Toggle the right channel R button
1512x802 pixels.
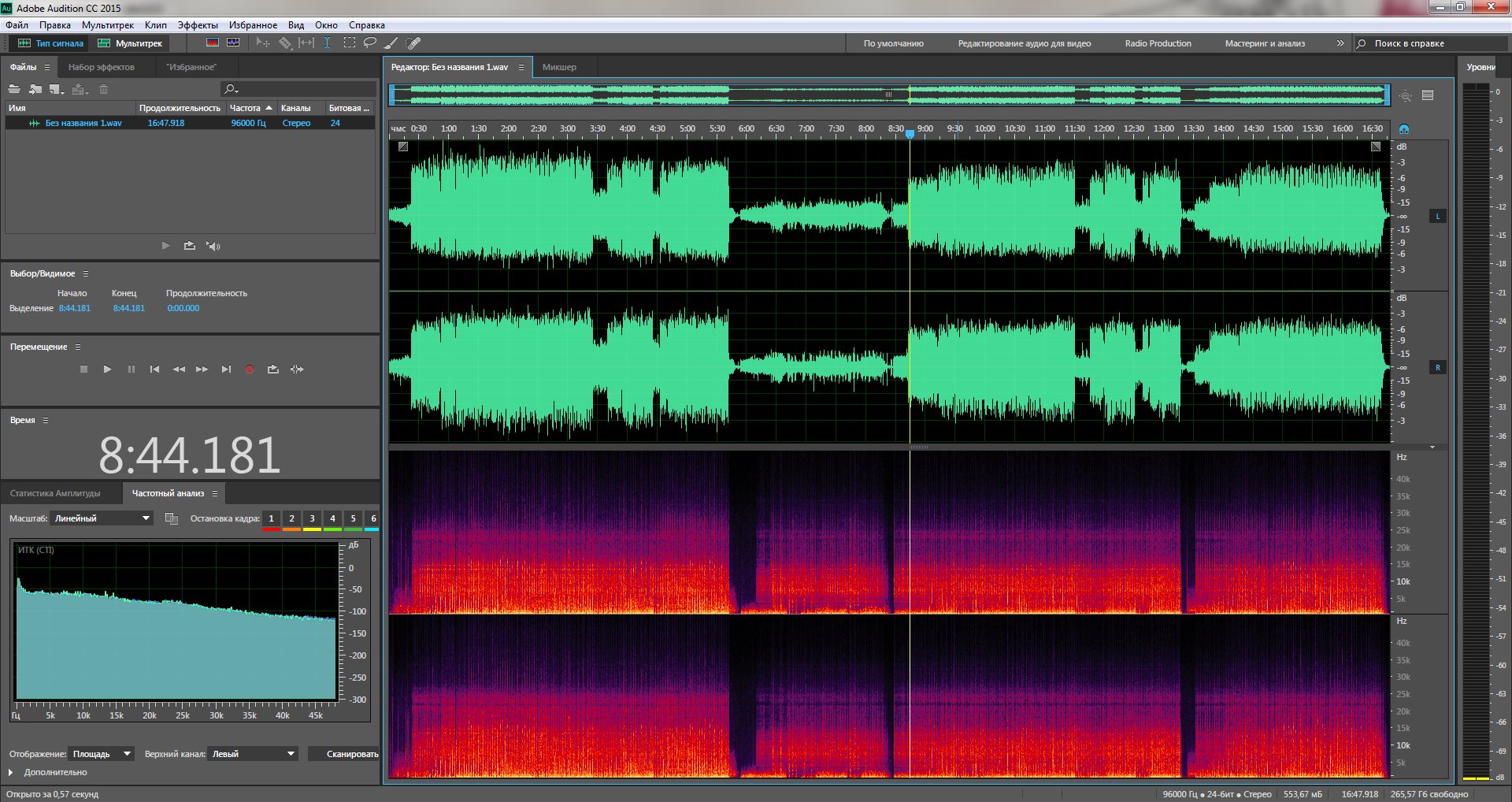(x=1437, y=367)
